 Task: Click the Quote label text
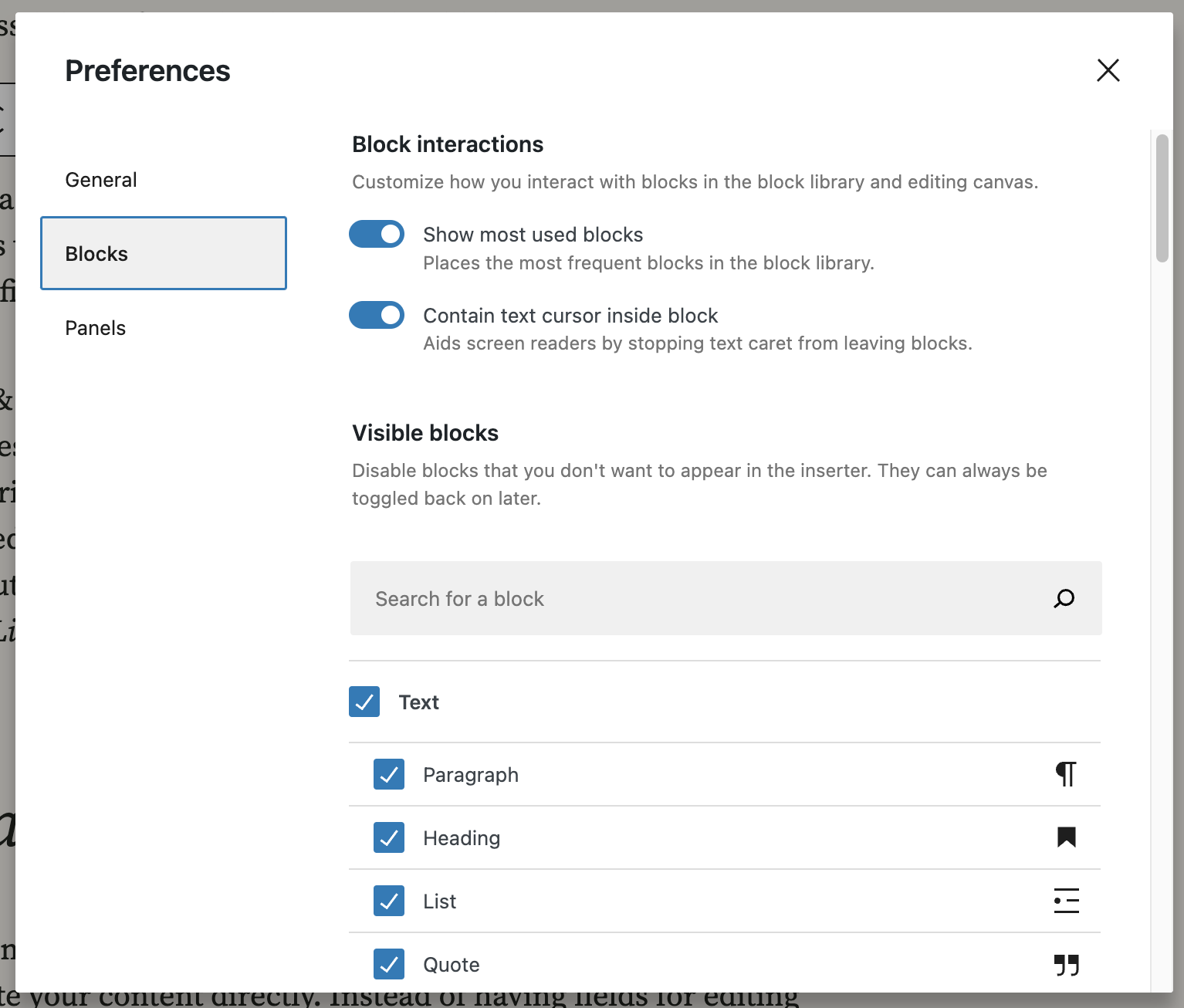452,965
